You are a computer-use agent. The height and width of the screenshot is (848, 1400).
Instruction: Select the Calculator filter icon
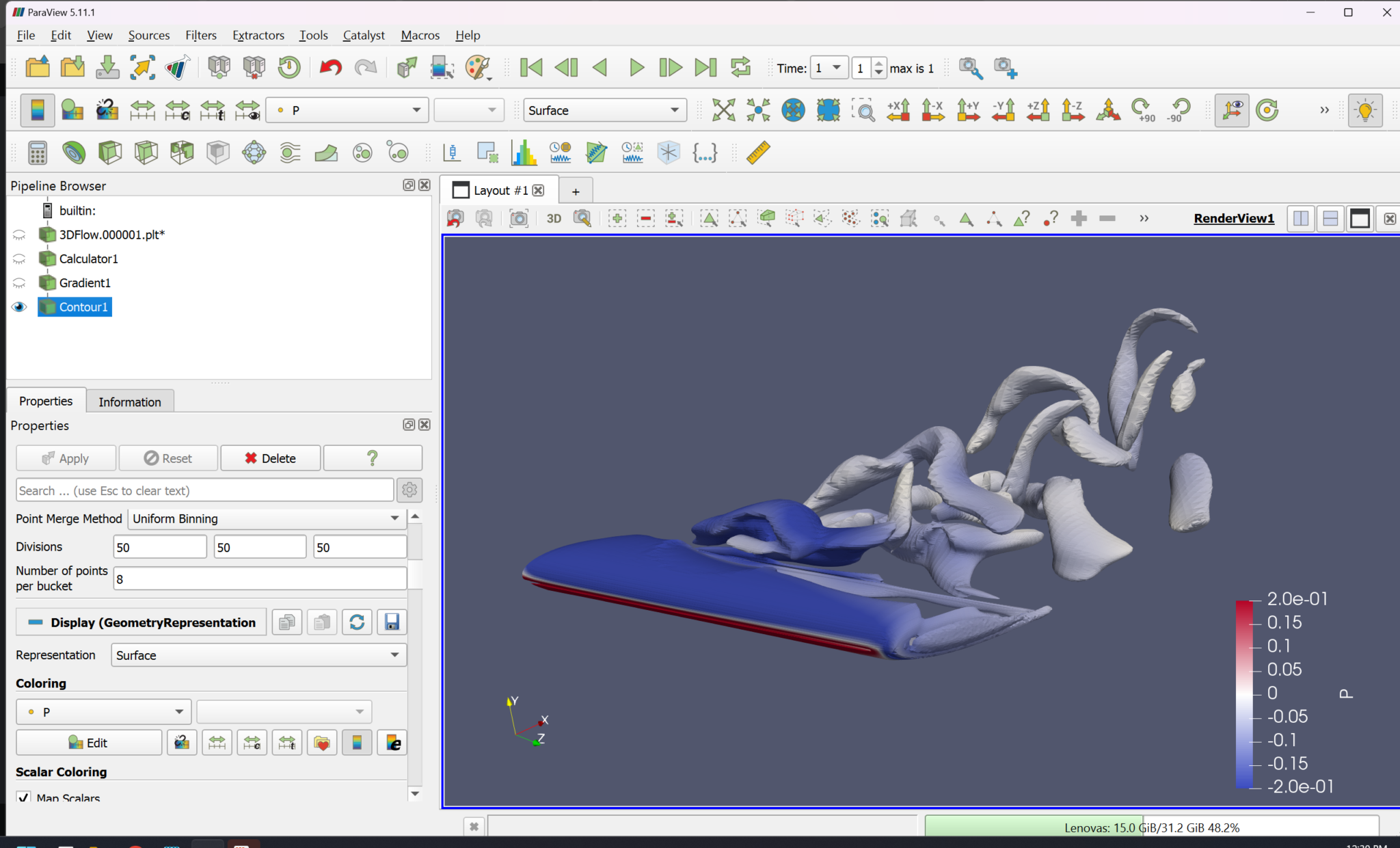point(38,152)
